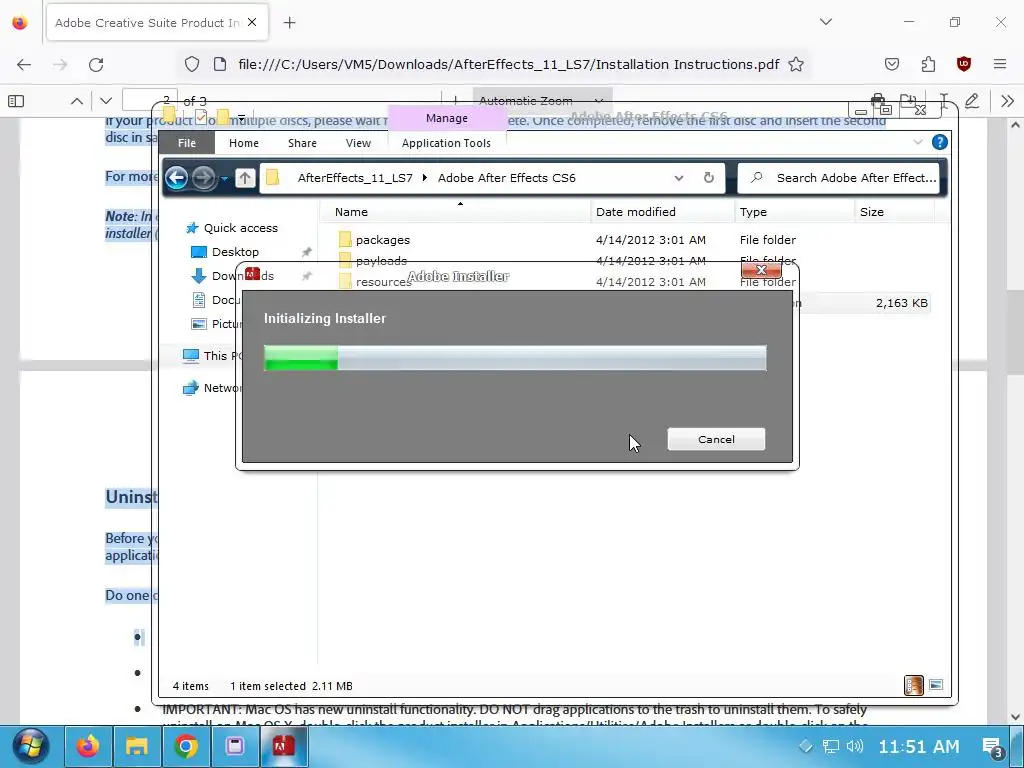Open the PDF draw annotation tool
Image resolution: width=1024 pixels, height=768 pixels.
tap(972, 101)
